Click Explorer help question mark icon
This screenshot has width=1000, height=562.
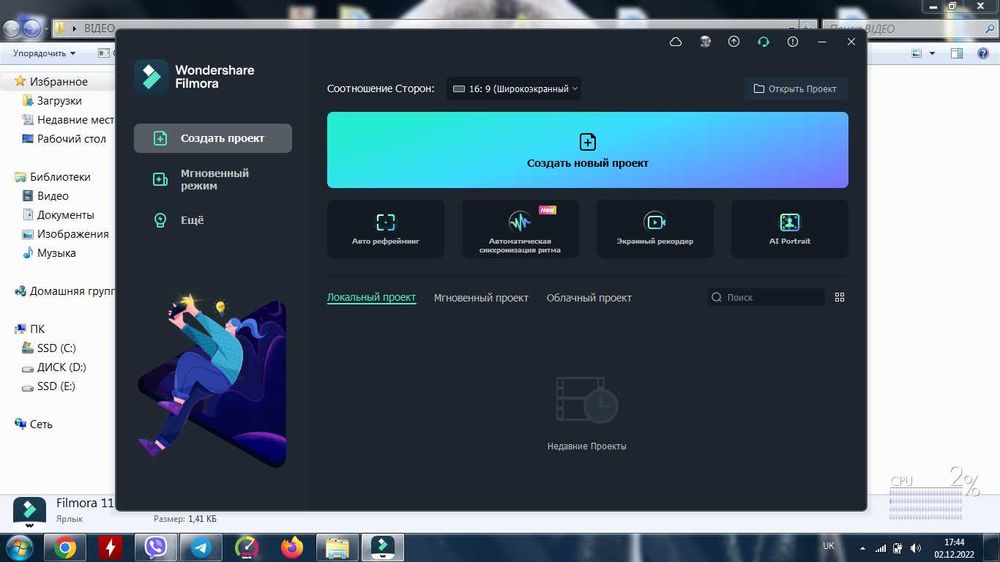coord(983,54)
